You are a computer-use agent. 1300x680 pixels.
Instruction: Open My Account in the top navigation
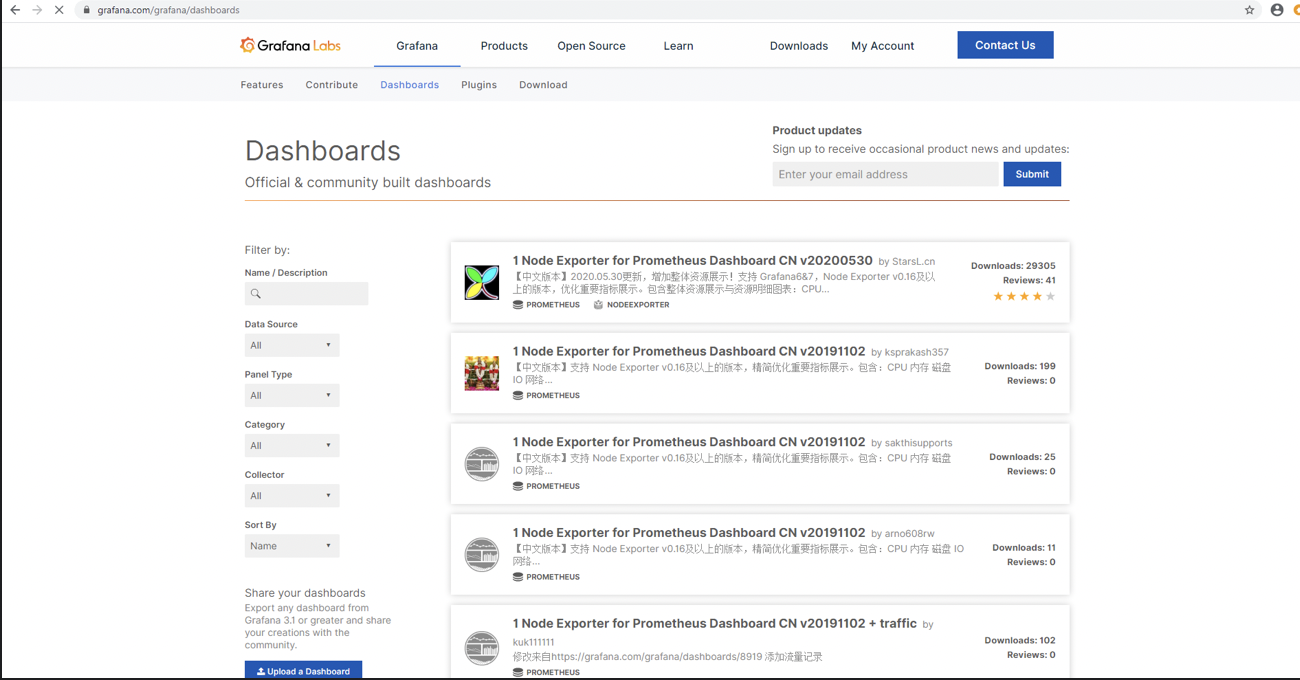tap(883, 46)
